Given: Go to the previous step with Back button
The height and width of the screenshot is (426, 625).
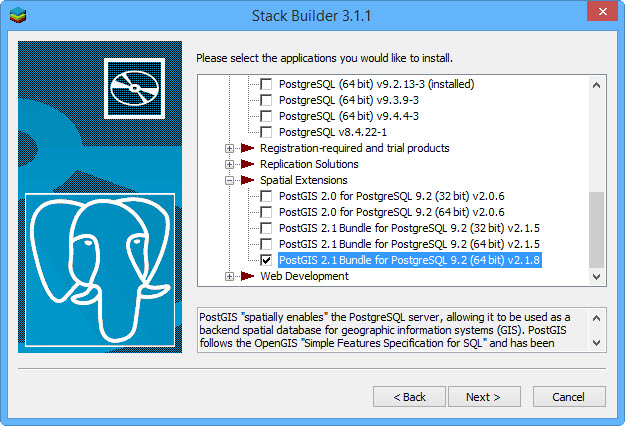Looking at the screenshot, I should point(409,397).
